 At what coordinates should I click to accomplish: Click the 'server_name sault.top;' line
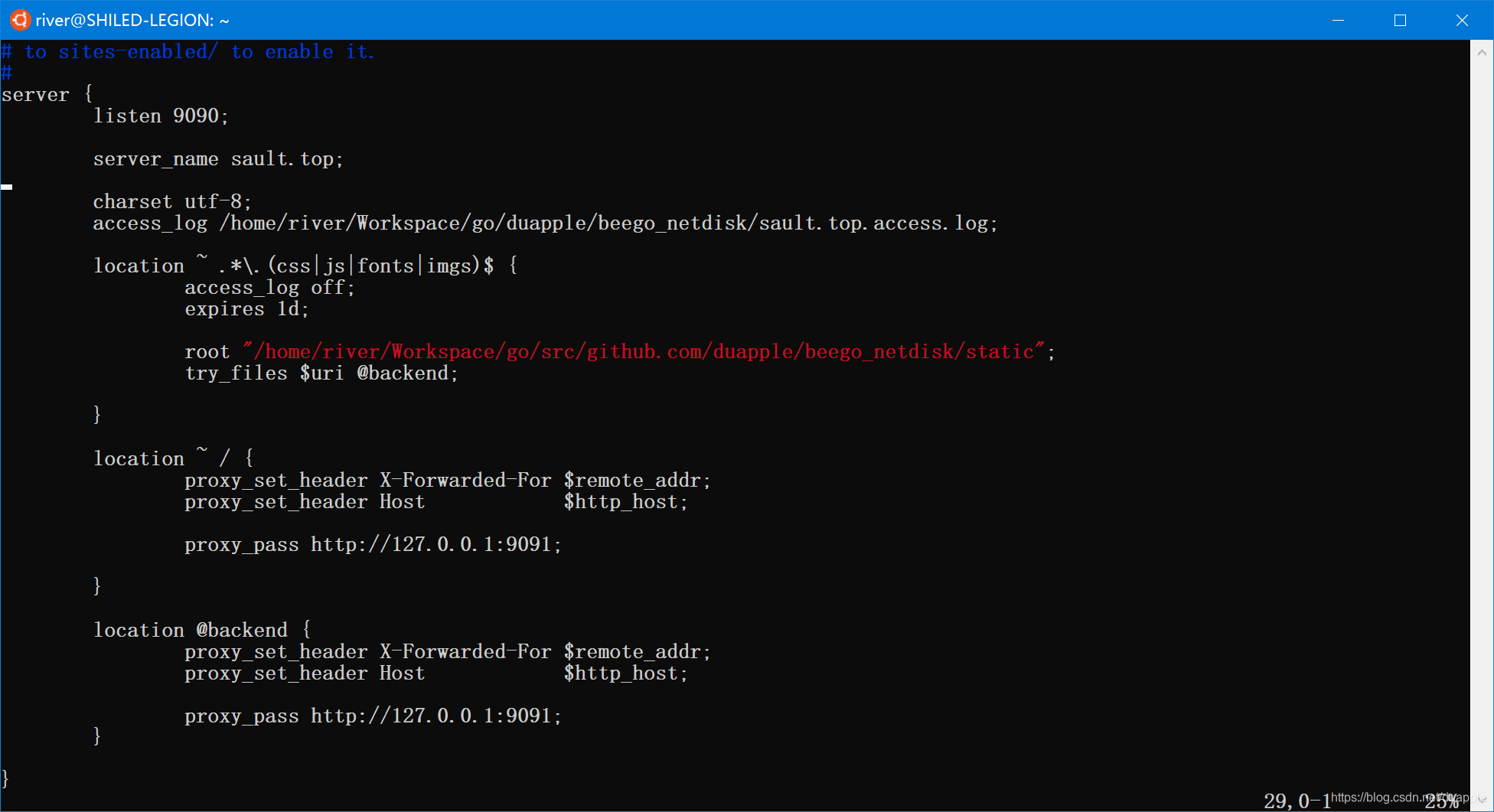218,158
